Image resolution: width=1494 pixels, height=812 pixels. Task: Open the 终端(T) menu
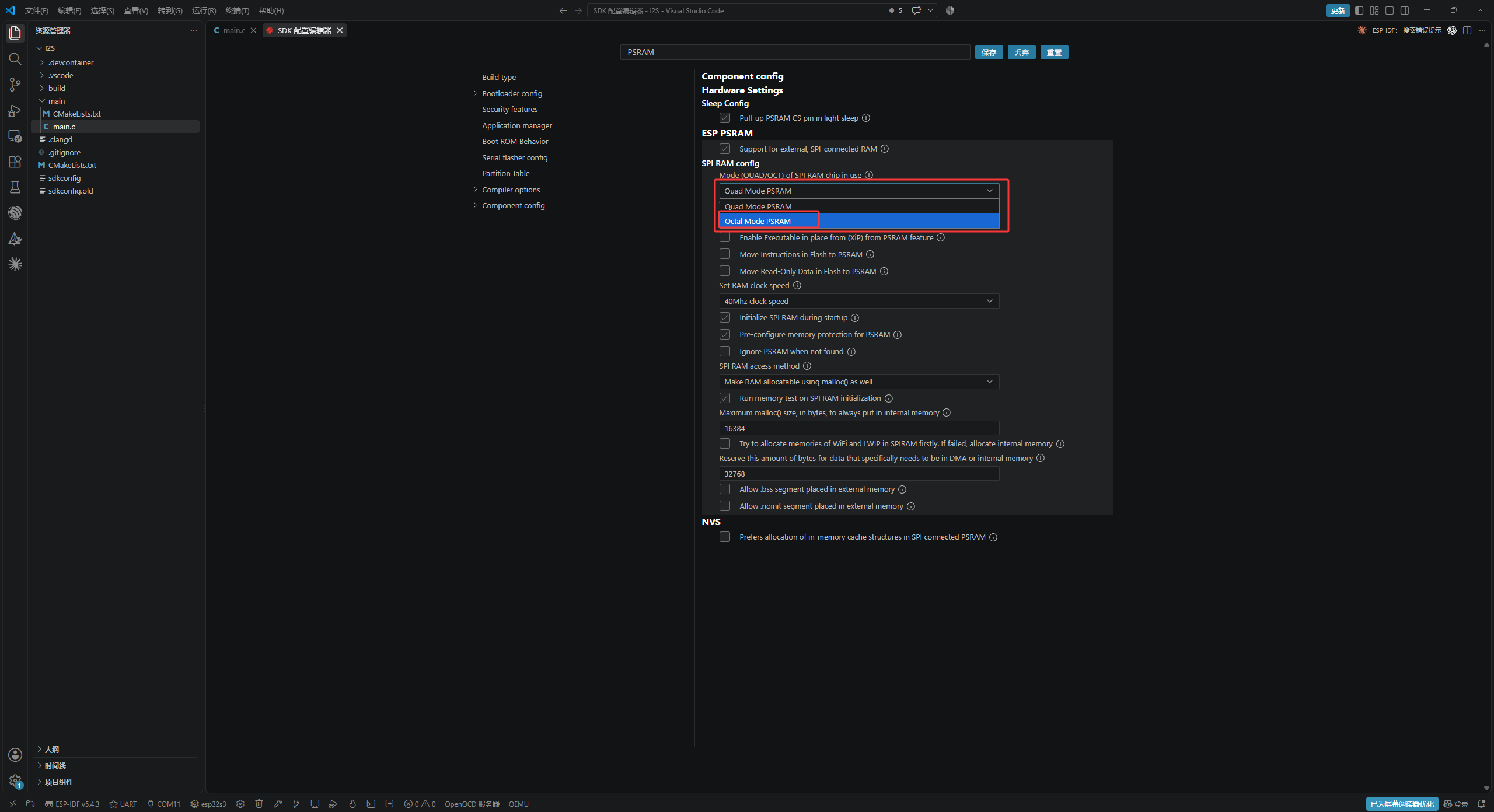(x=237, y=10)
